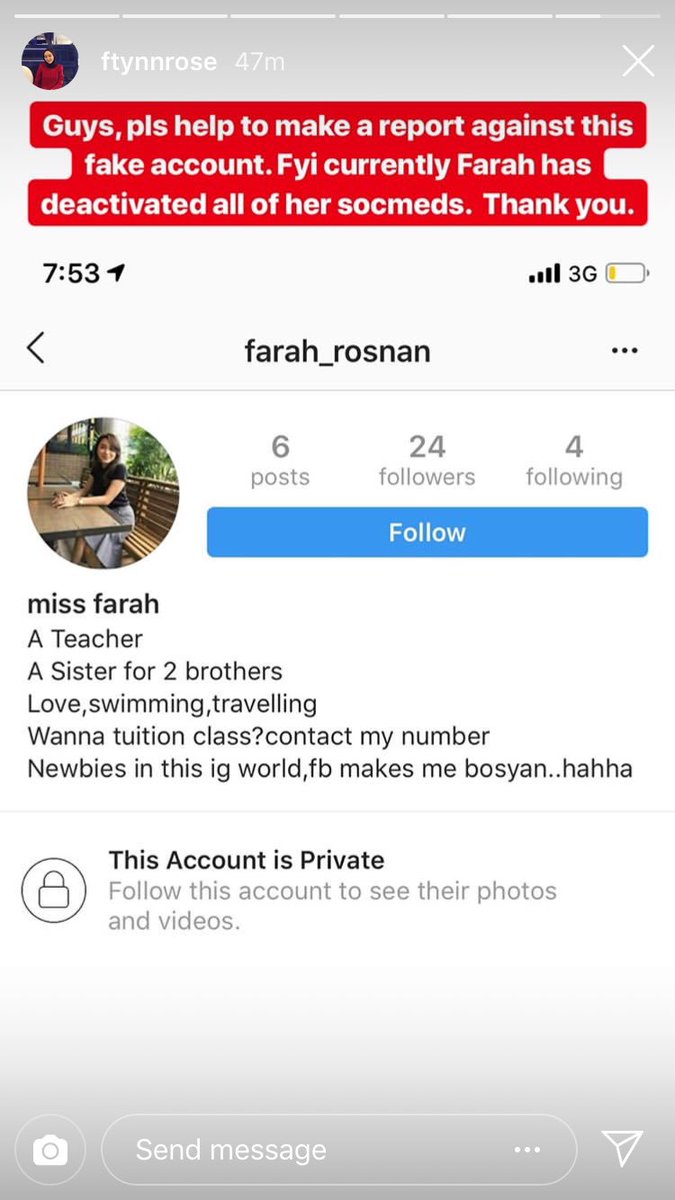Tap ftynnrose story avatar picture
Screen dimensions: 675x1200
(x=50, y=61)
